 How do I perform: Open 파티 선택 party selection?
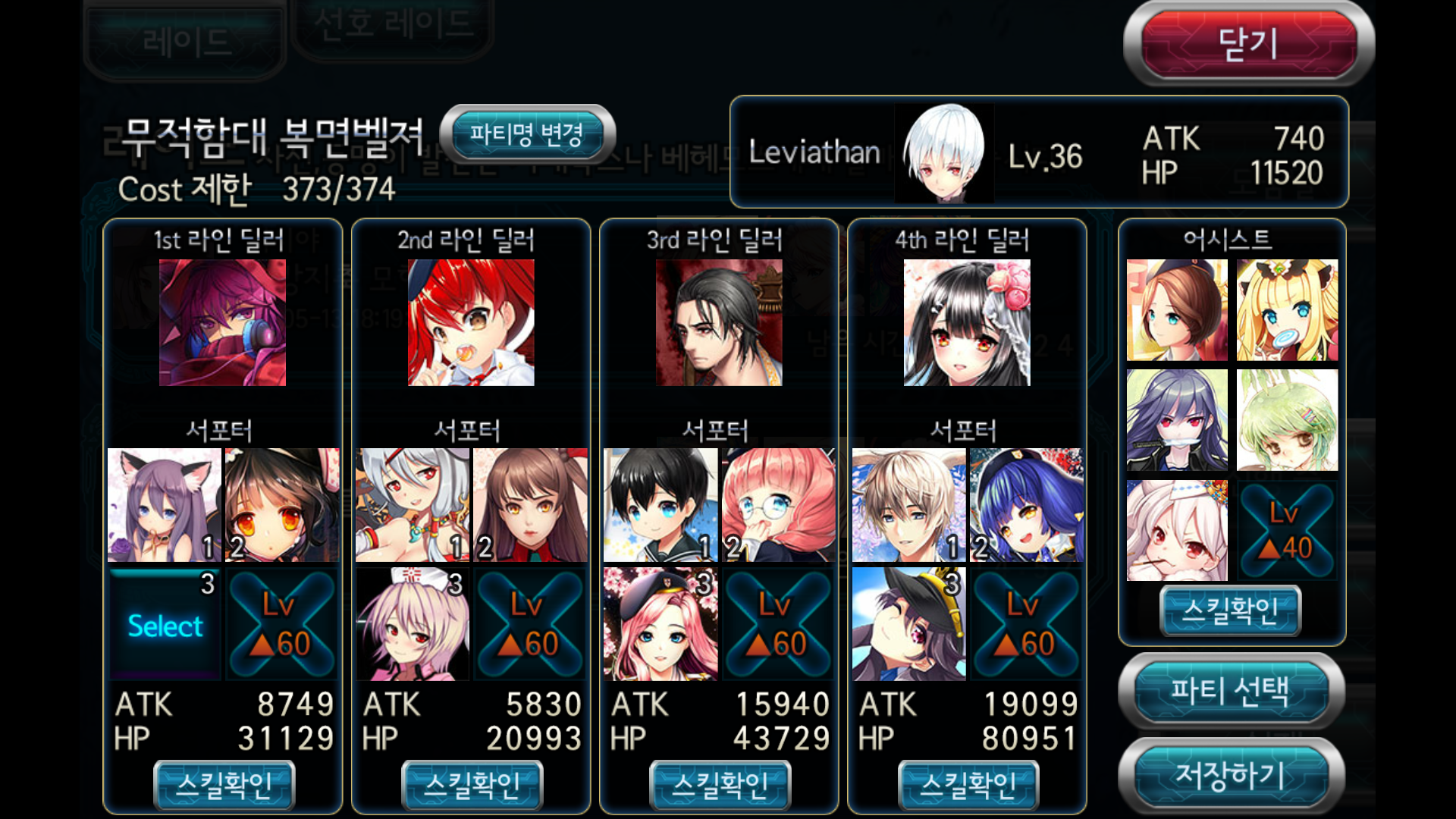pyautogui.click(x=1231, y=691)
